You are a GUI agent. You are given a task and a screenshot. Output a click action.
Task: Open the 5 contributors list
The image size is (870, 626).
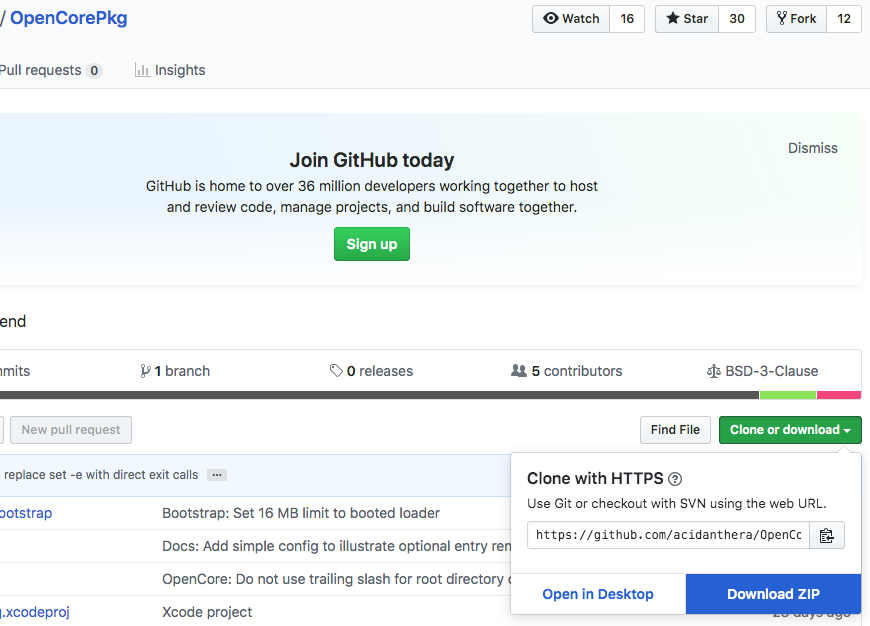coord(566,371)
